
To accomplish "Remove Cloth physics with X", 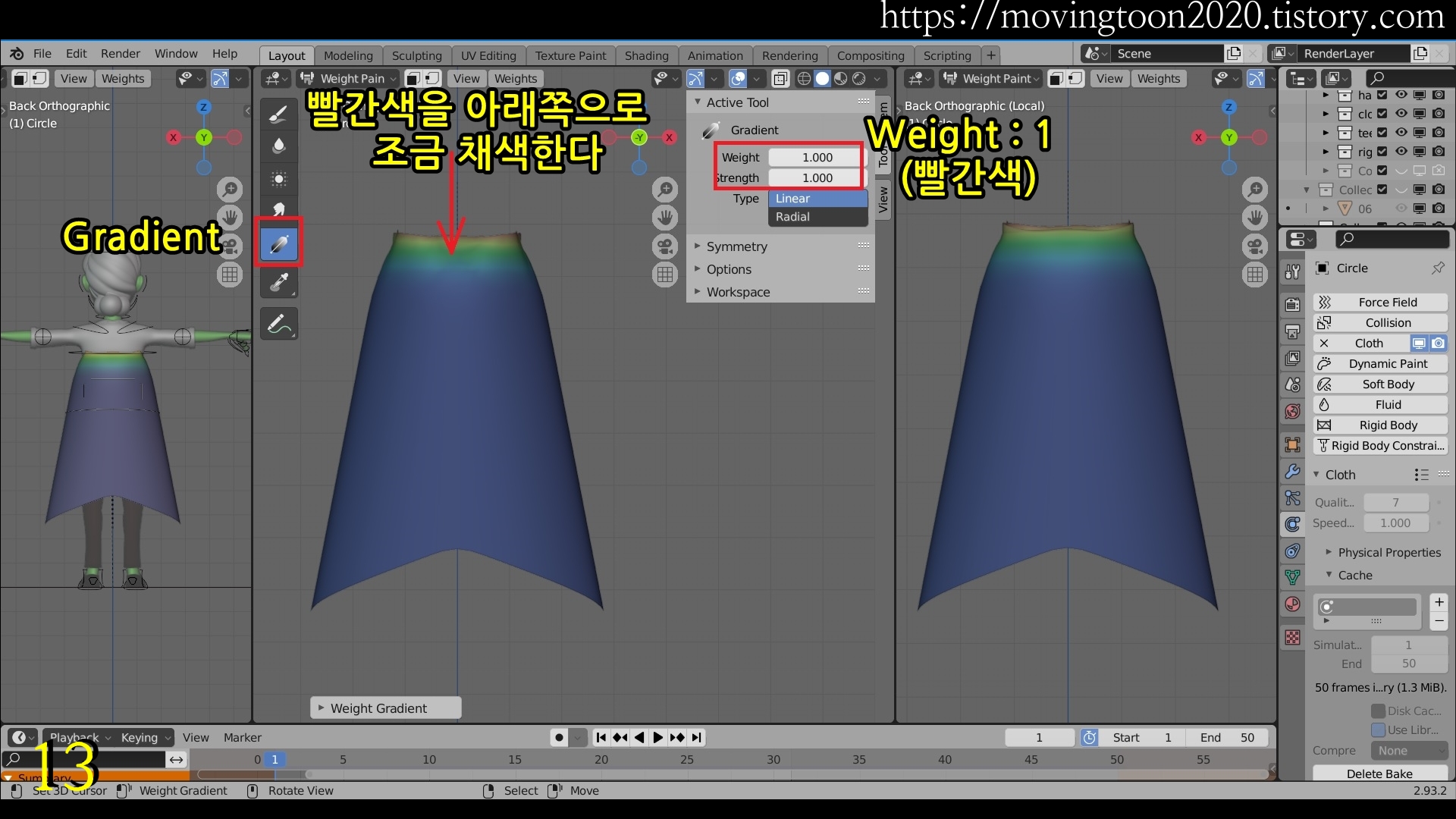I will [x=1324, y=344].
